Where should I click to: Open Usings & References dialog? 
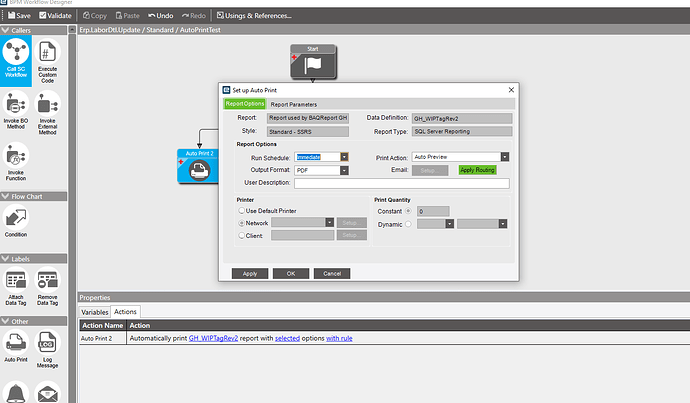click(254, 15)
